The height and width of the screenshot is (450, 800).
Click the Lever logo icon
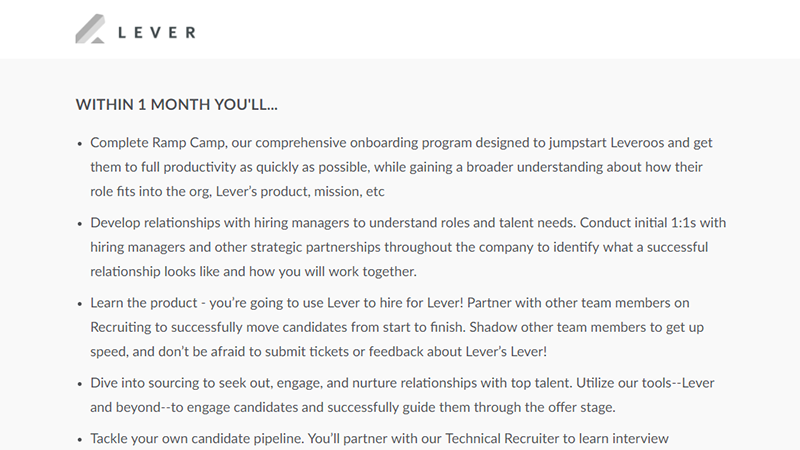click(x=90, y=29)
